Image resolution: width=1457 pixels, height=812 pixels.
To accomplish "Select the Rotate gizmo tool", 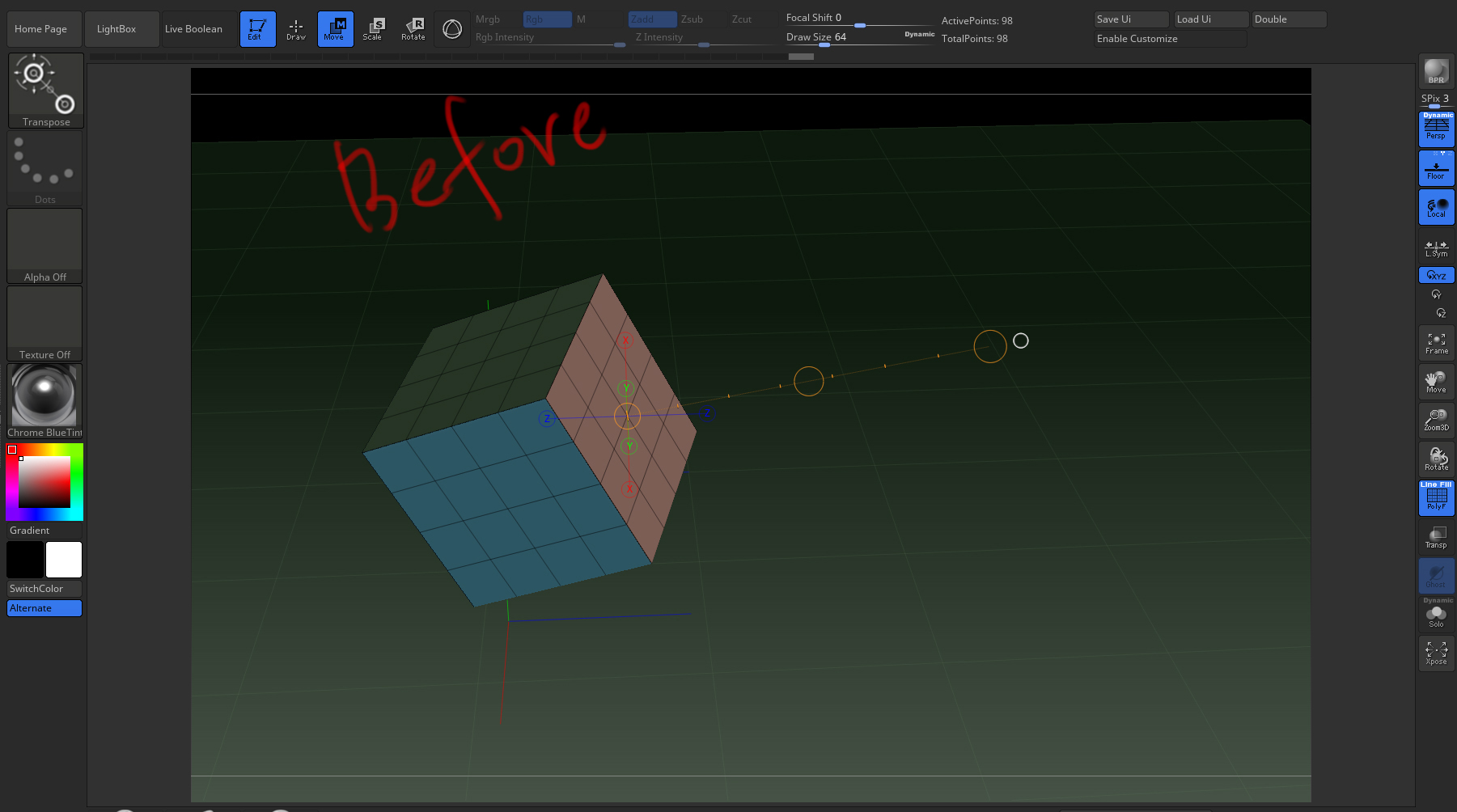I will tap(413, 28).
